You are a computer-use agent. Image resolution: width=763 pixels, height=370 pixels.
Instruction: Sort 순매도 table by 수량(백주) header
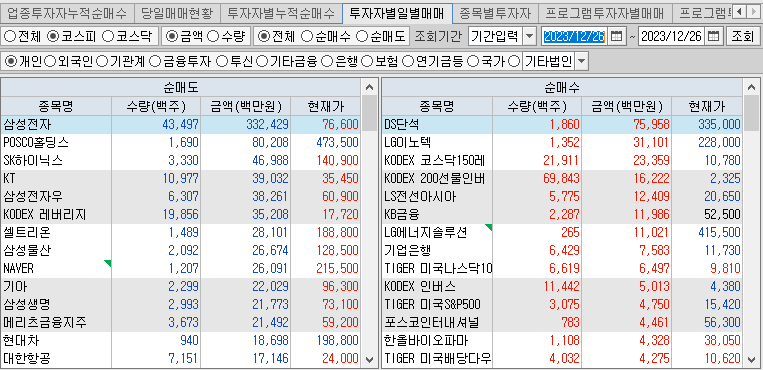pyautogui.click(x=156, y=106)
